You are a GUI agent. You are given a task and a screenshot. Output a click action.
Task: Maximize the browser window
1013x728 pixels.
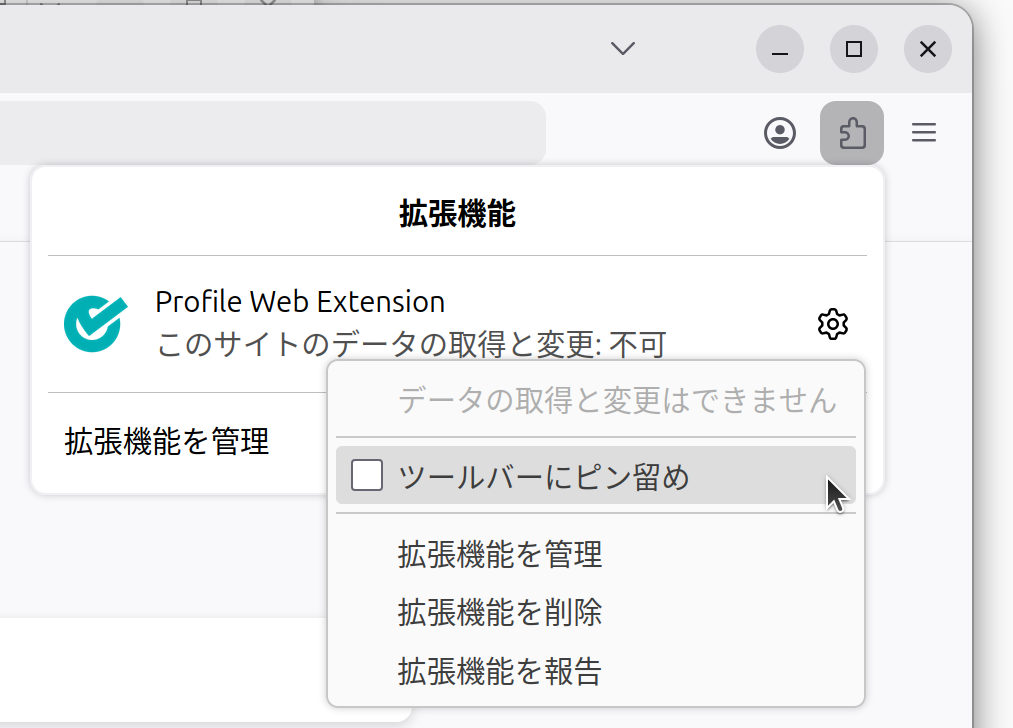(x=854, y=49)
